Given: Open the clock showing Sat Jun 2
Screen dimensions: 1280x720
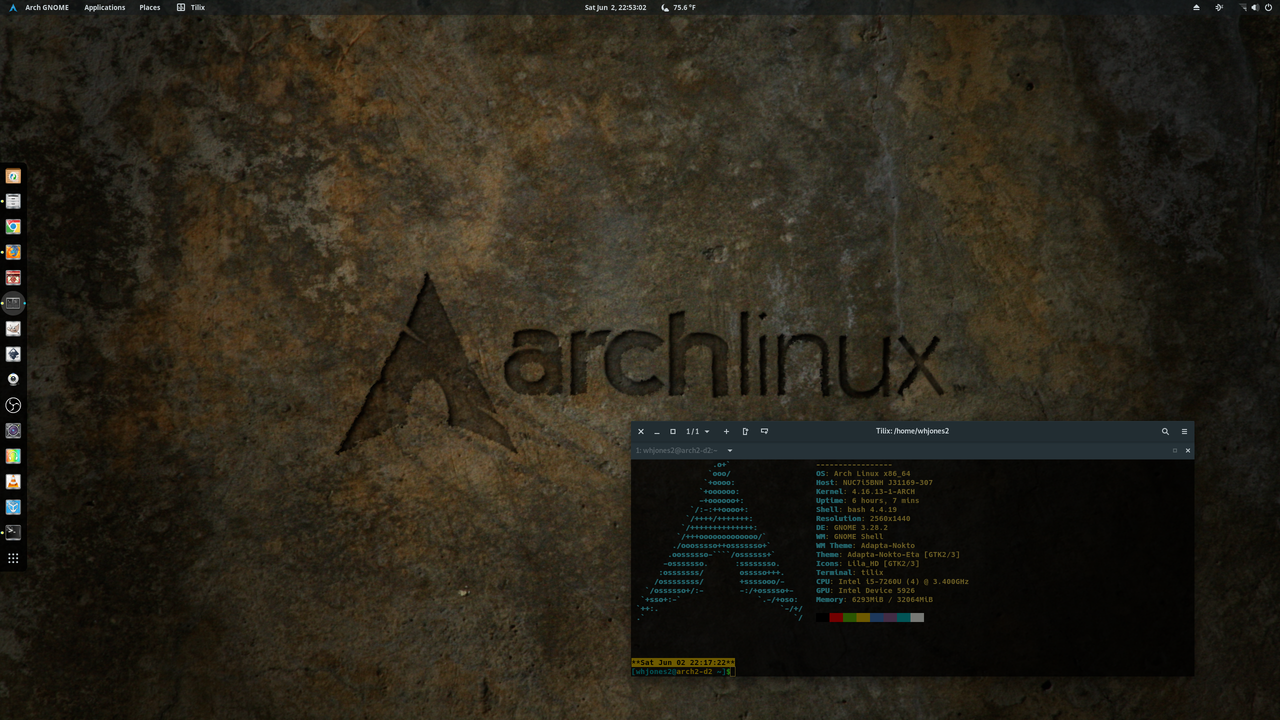Looking at the screenshot, I should point(615,7).
